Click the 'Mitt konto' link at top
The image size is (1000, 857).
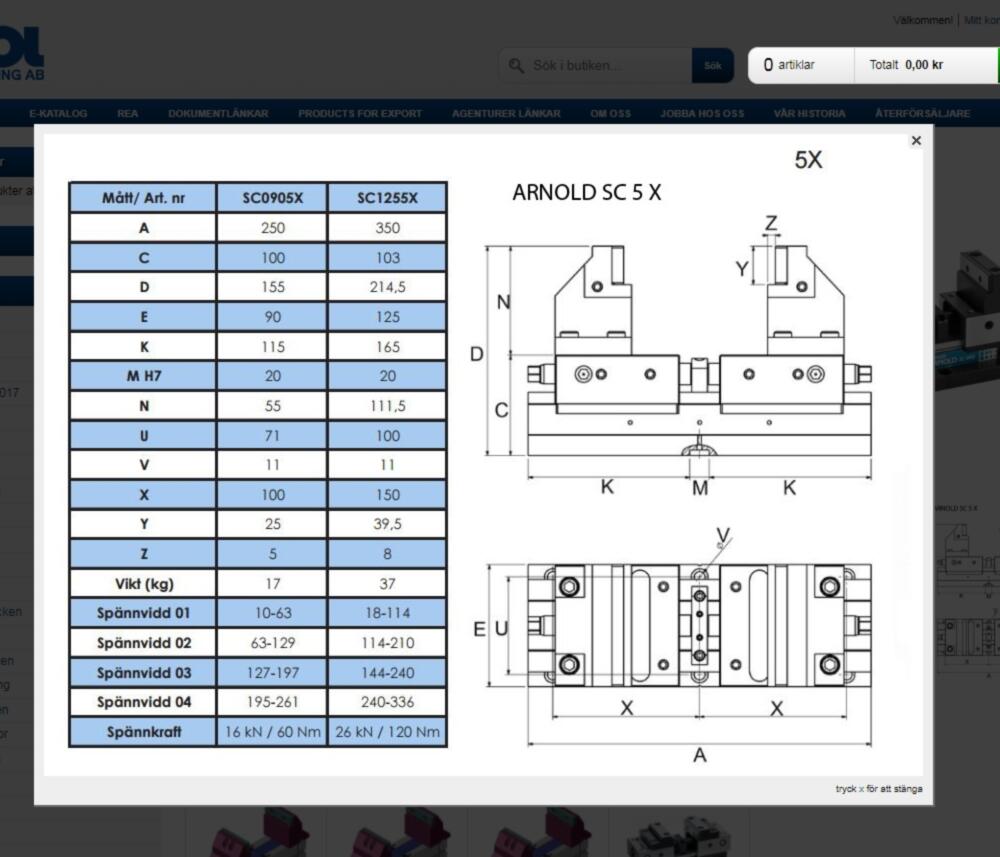[981, 21]
